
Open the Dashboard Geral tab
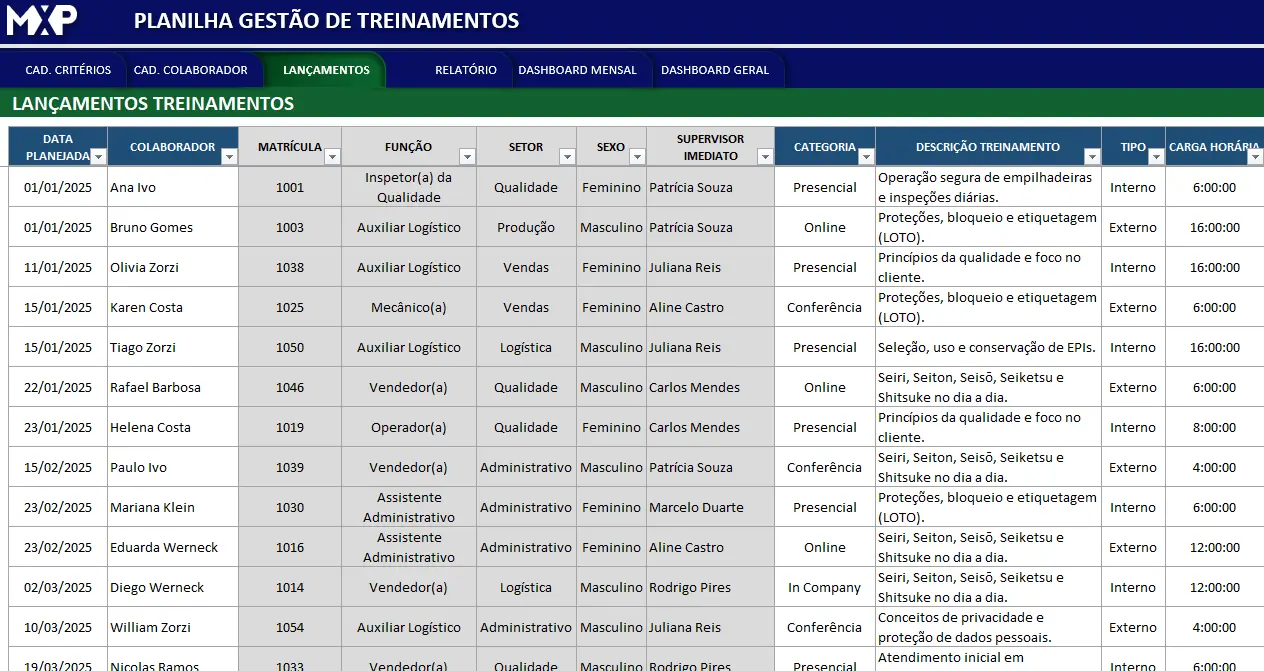pyautogui.click(x=715, y=70)
